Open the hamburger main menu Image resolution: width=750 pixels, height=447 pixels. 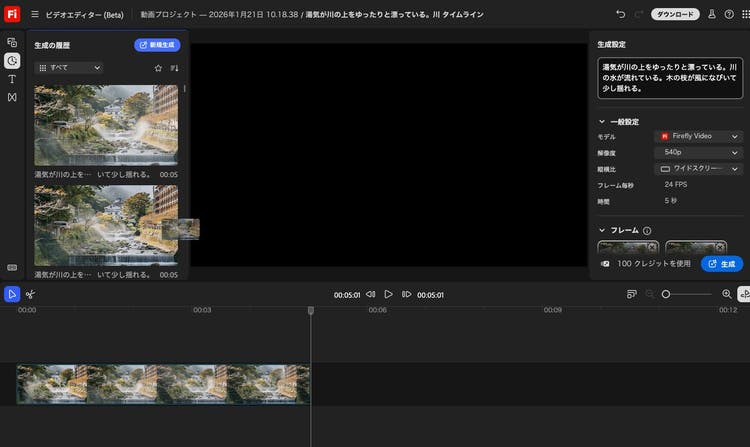point(34,14)
